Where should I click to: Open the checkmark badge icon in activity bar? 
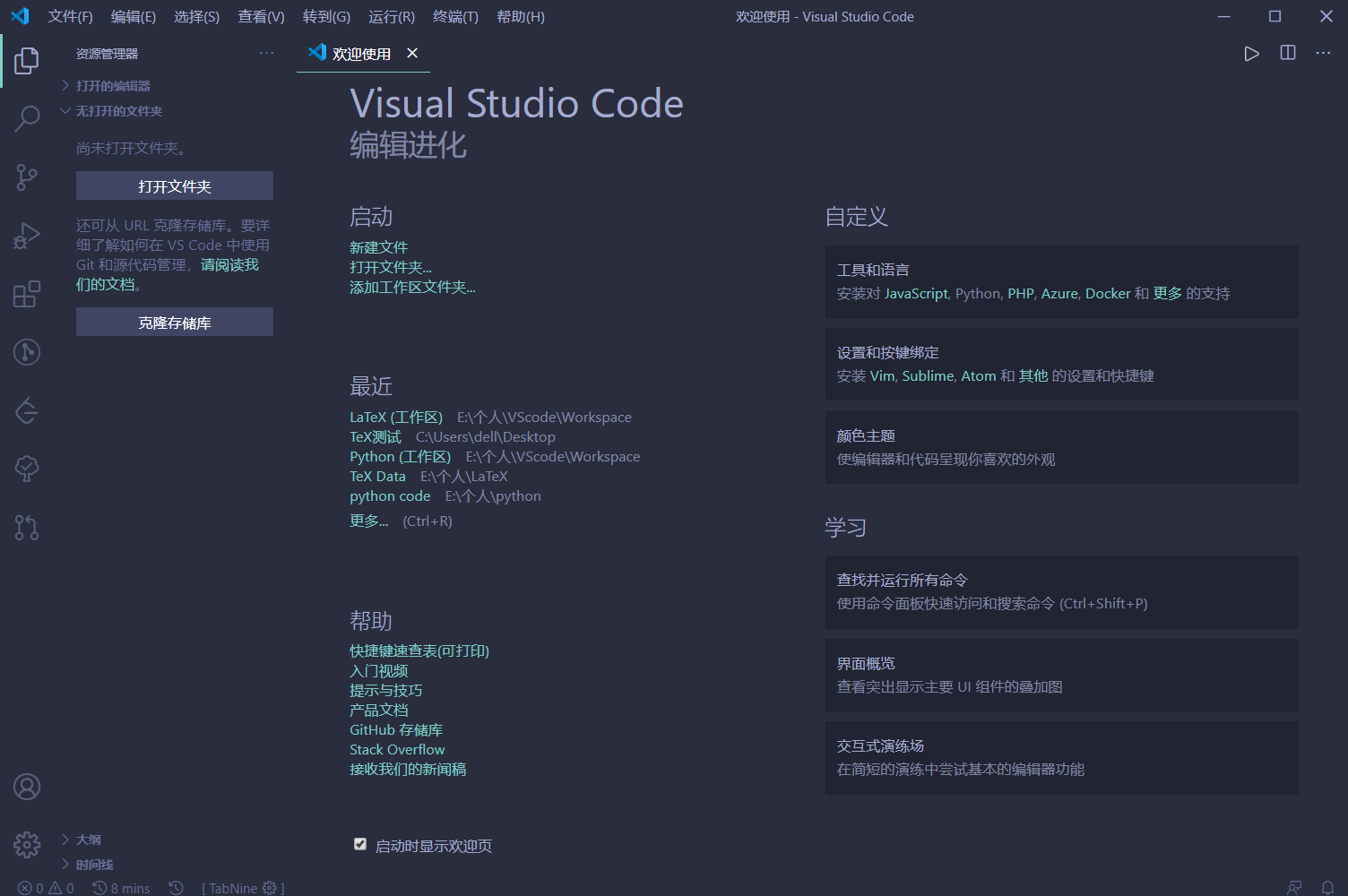coord(27,469)
